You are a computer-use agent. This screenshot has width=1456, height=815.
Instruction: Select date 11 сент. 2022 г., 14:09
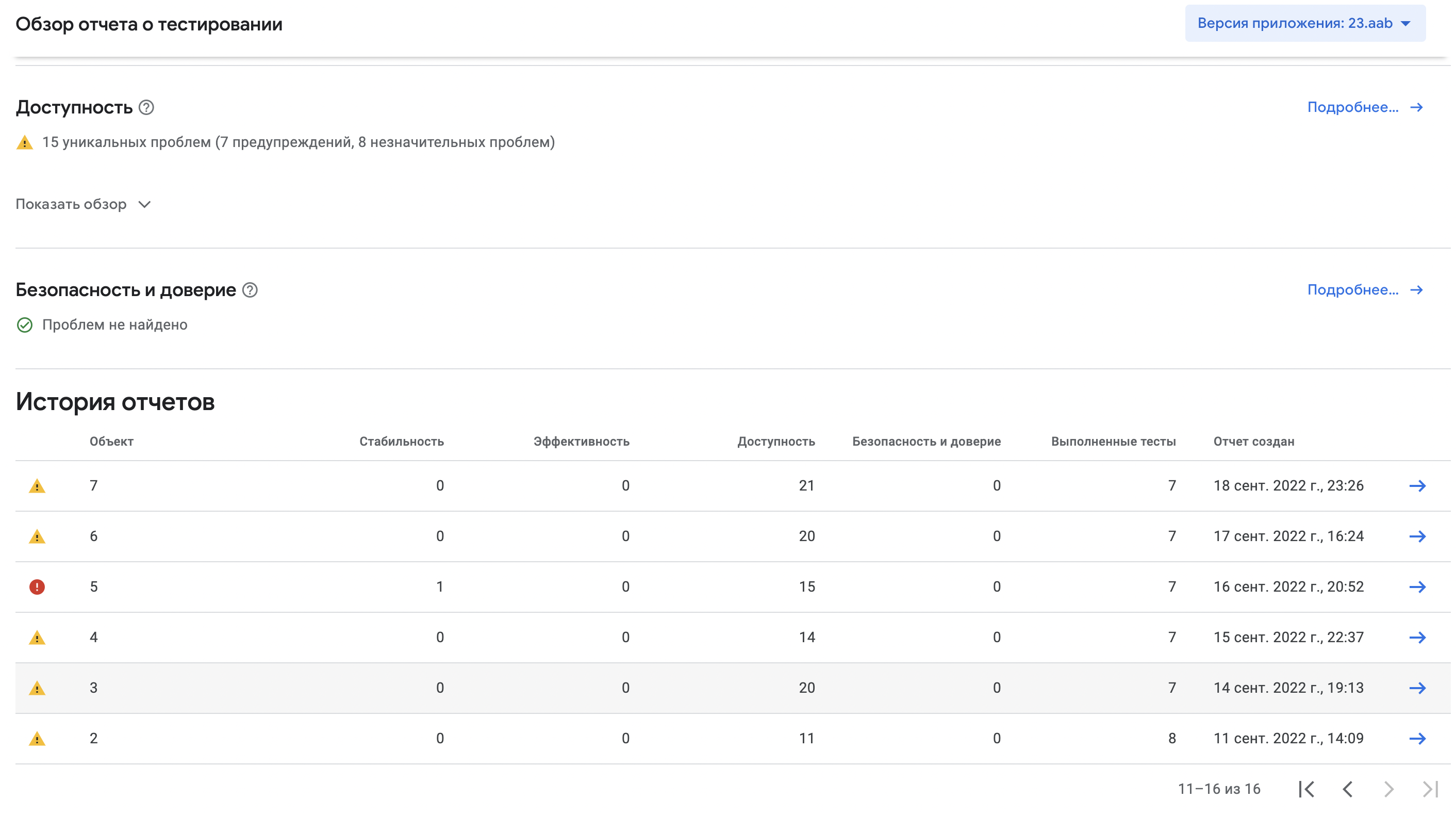(x=1288, y=739)
